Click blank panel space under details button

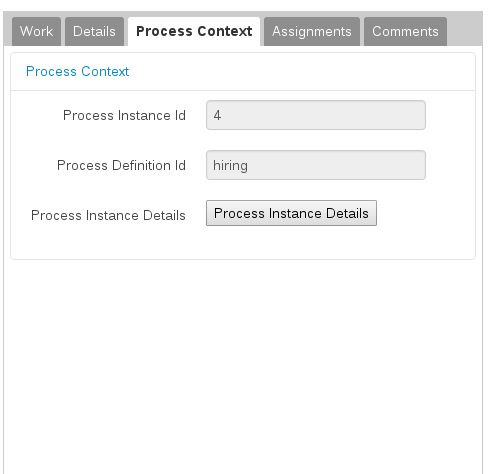(x=243, y=242)
